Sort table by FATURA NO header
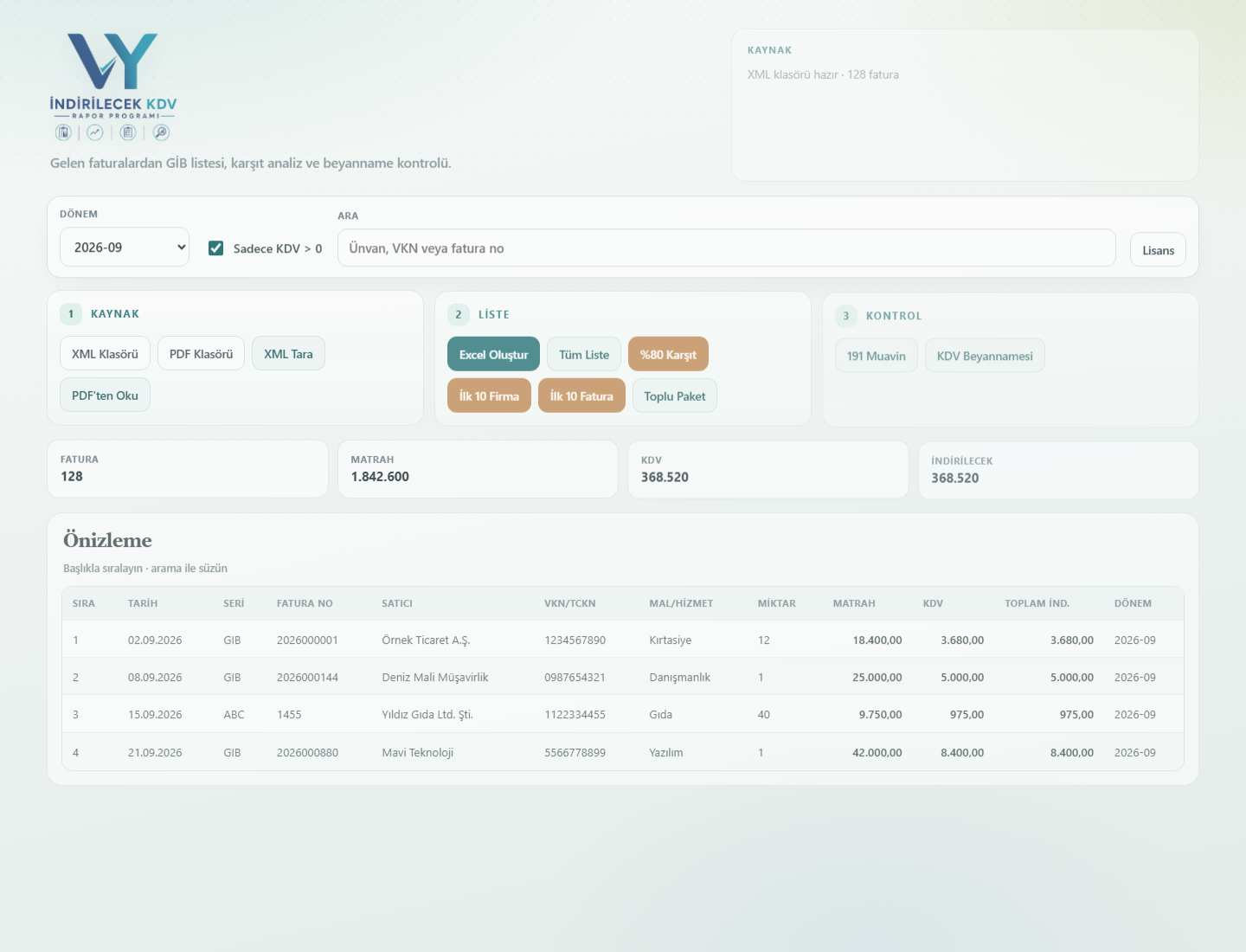 click(305, 603)
